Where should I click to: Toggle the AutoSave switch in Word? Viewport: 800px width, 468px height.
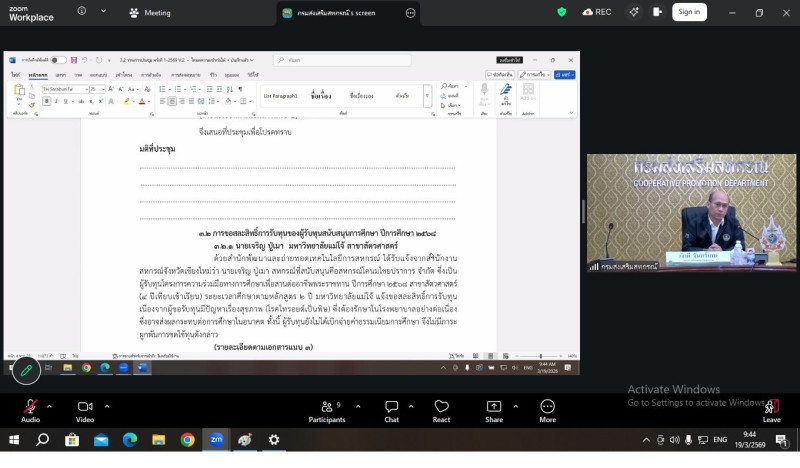[x=58, y=60]
